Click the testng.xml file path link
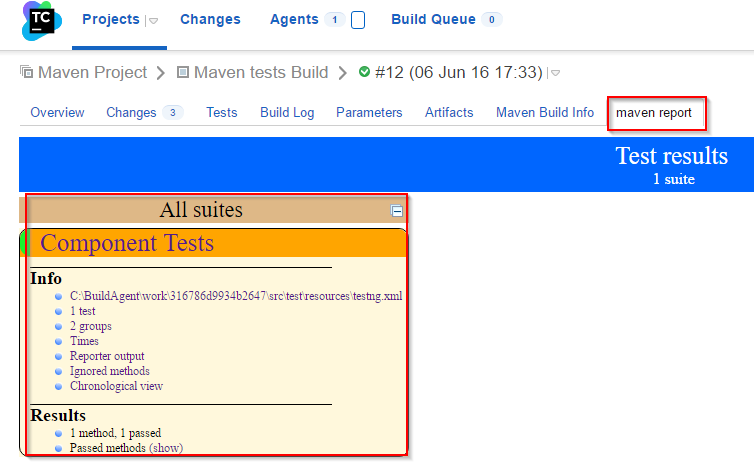Screen dimensions: 754x475 pos(236,296)
